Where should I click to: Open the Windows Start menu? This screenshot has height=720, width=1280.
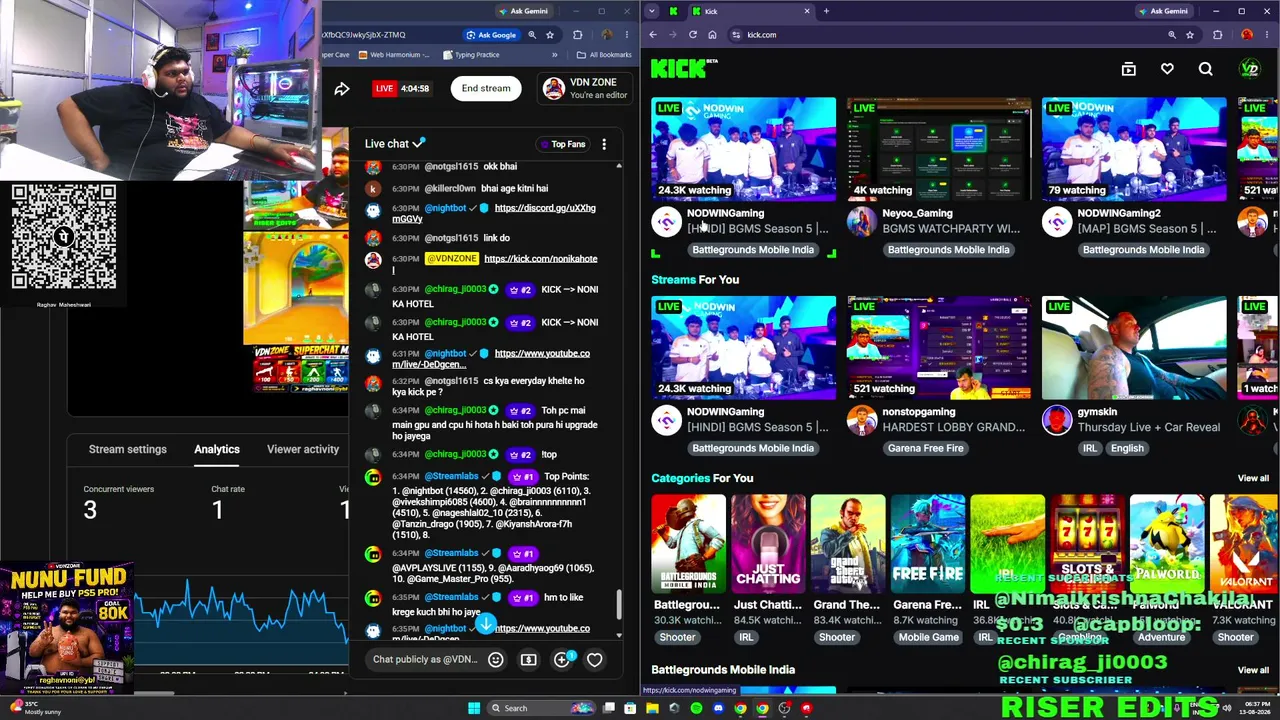(474, 708)
